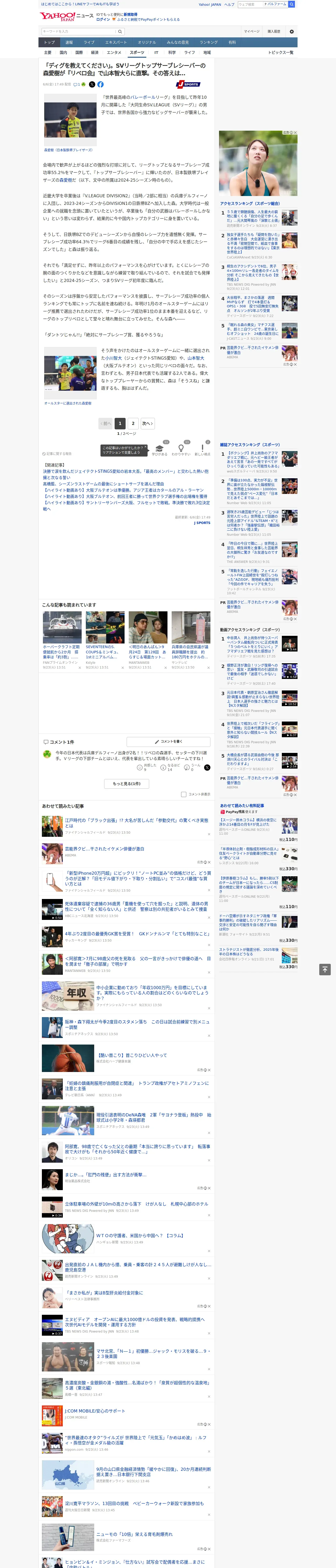The height and width of the screenshot is (1568, 336).
Task: Click the commenter's green clover avatar
Action: click(x=47, y=755)
